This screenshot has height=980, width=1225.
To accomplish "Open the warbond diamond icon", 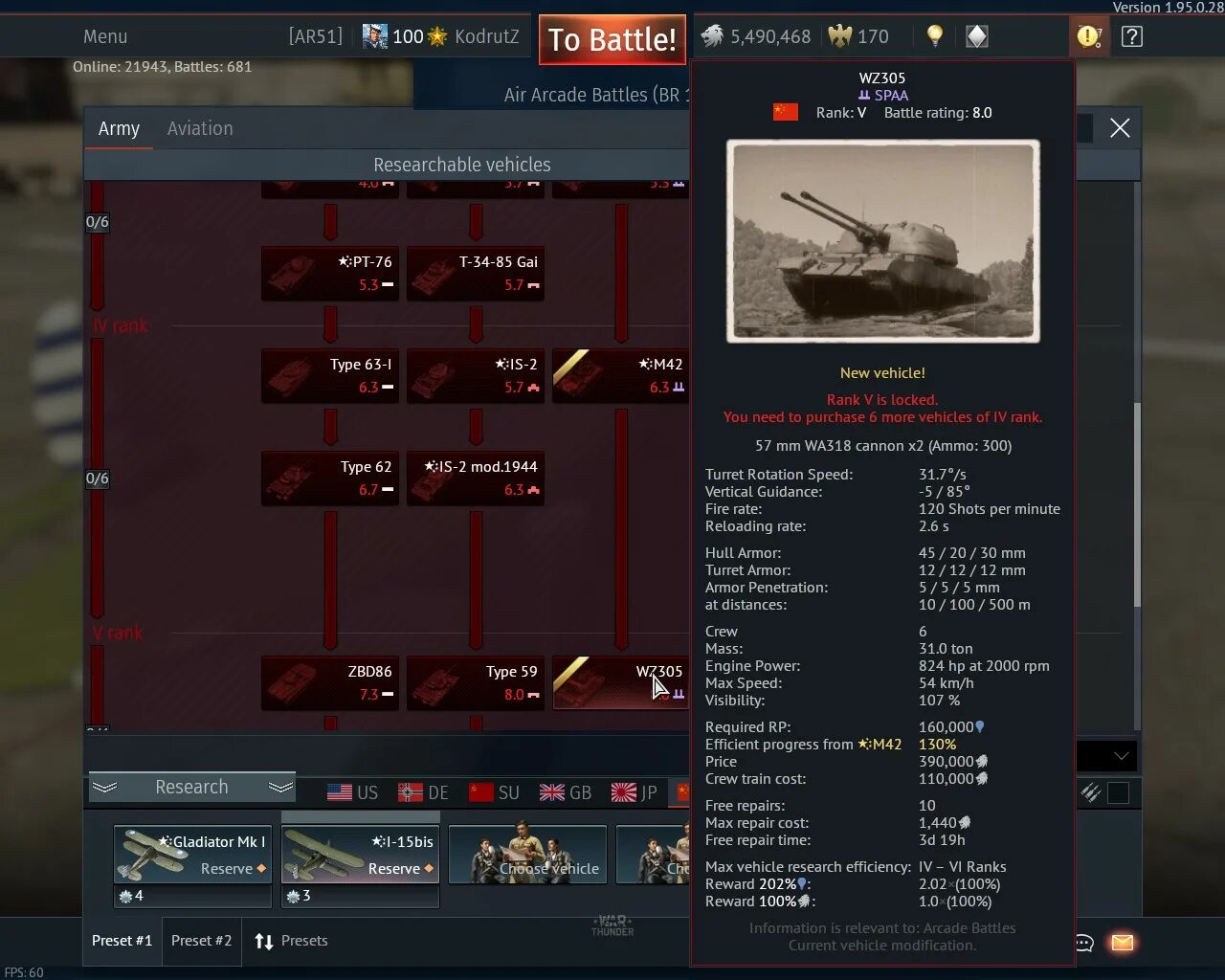I will pos(976,36).
